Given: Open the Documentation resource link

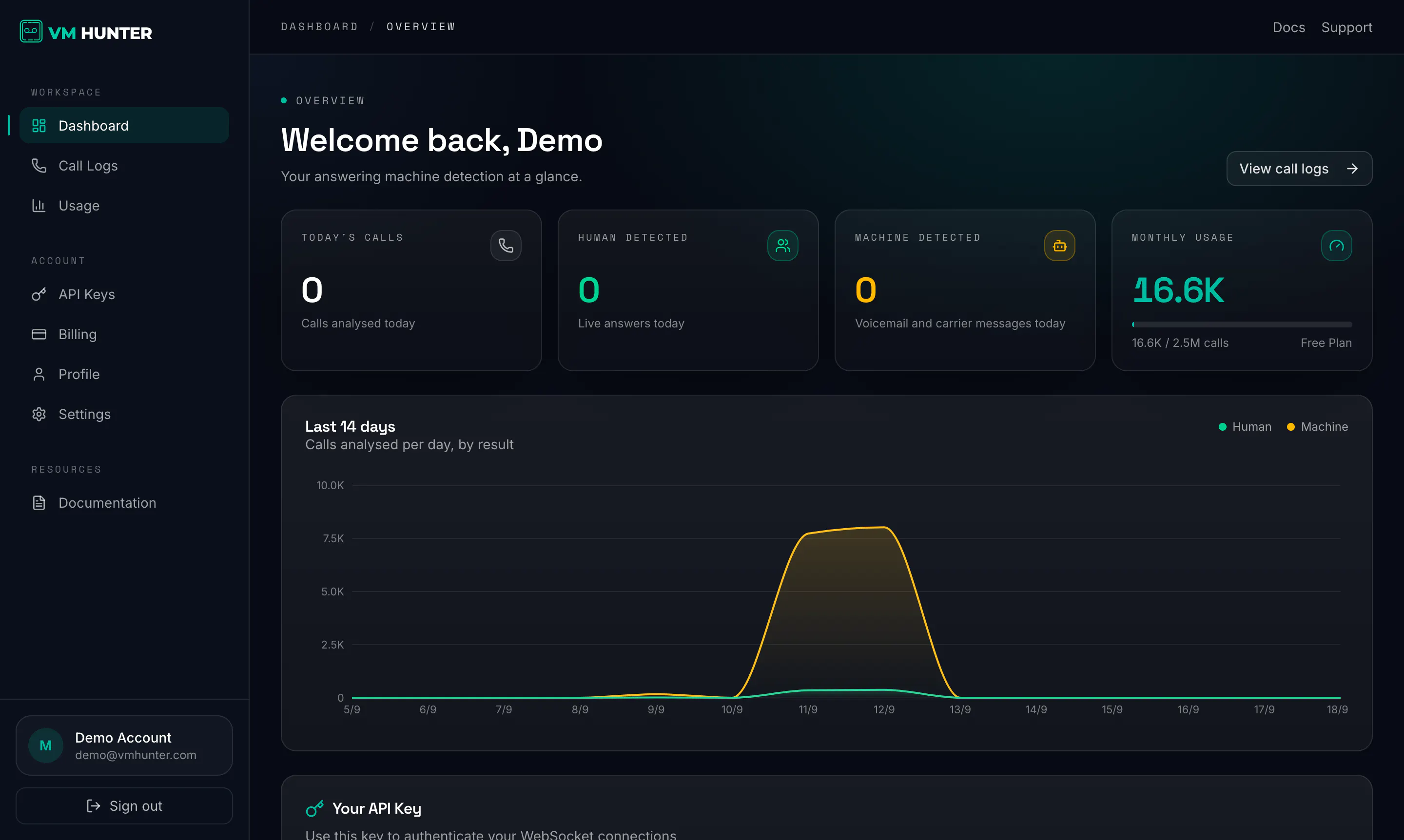Looking at the screenshot, I should 124,503.
